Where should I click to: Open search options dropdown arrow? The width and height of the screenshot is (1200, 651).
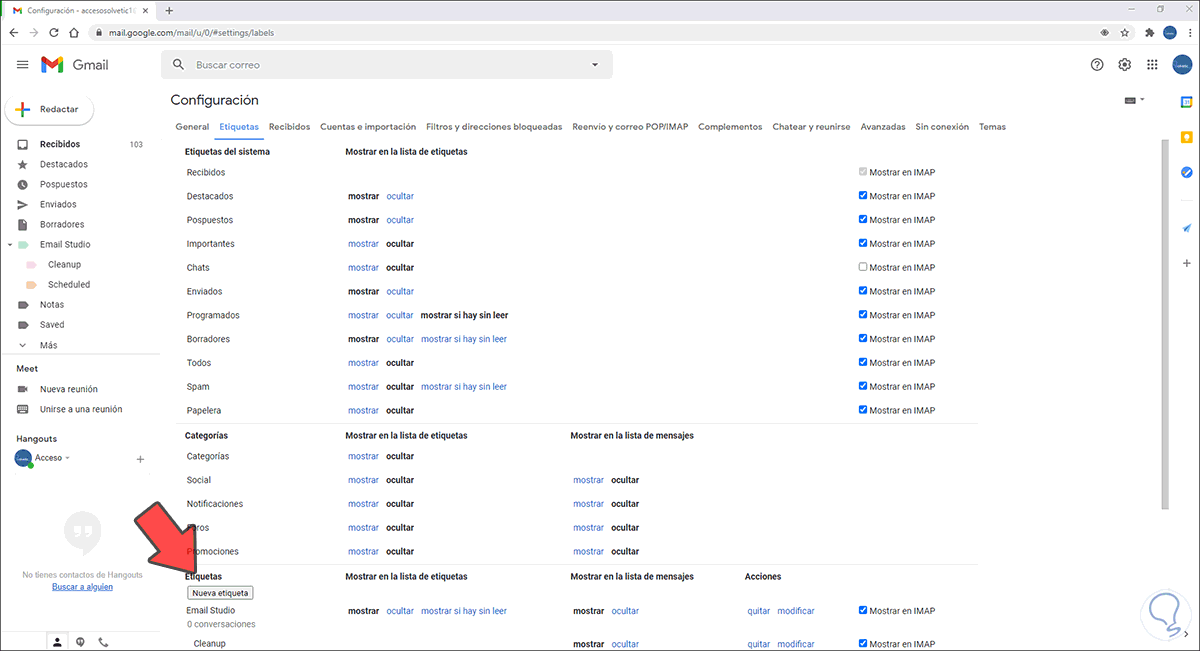594,65
